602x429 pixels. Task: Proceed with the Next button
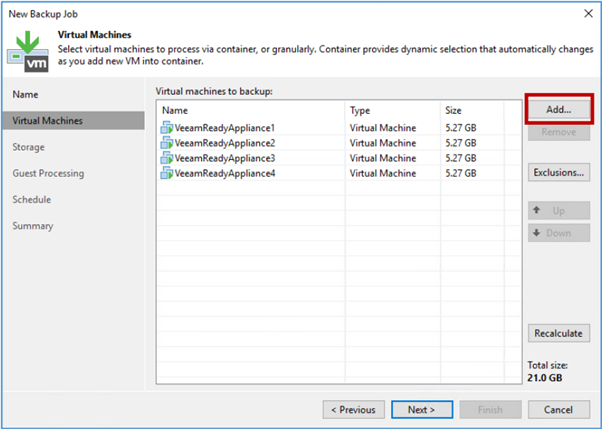pyautogui.click(x=422, y=410)
